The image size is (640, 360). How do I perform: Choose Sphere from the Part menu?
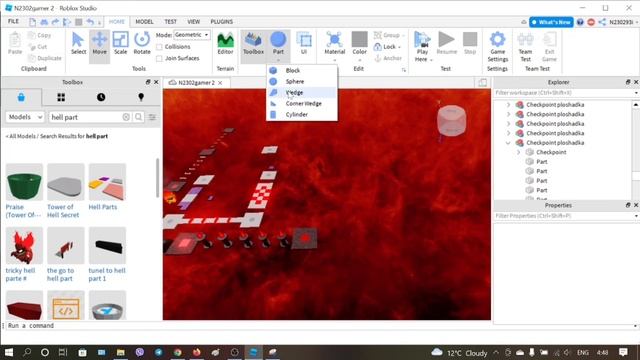(302, 82)
